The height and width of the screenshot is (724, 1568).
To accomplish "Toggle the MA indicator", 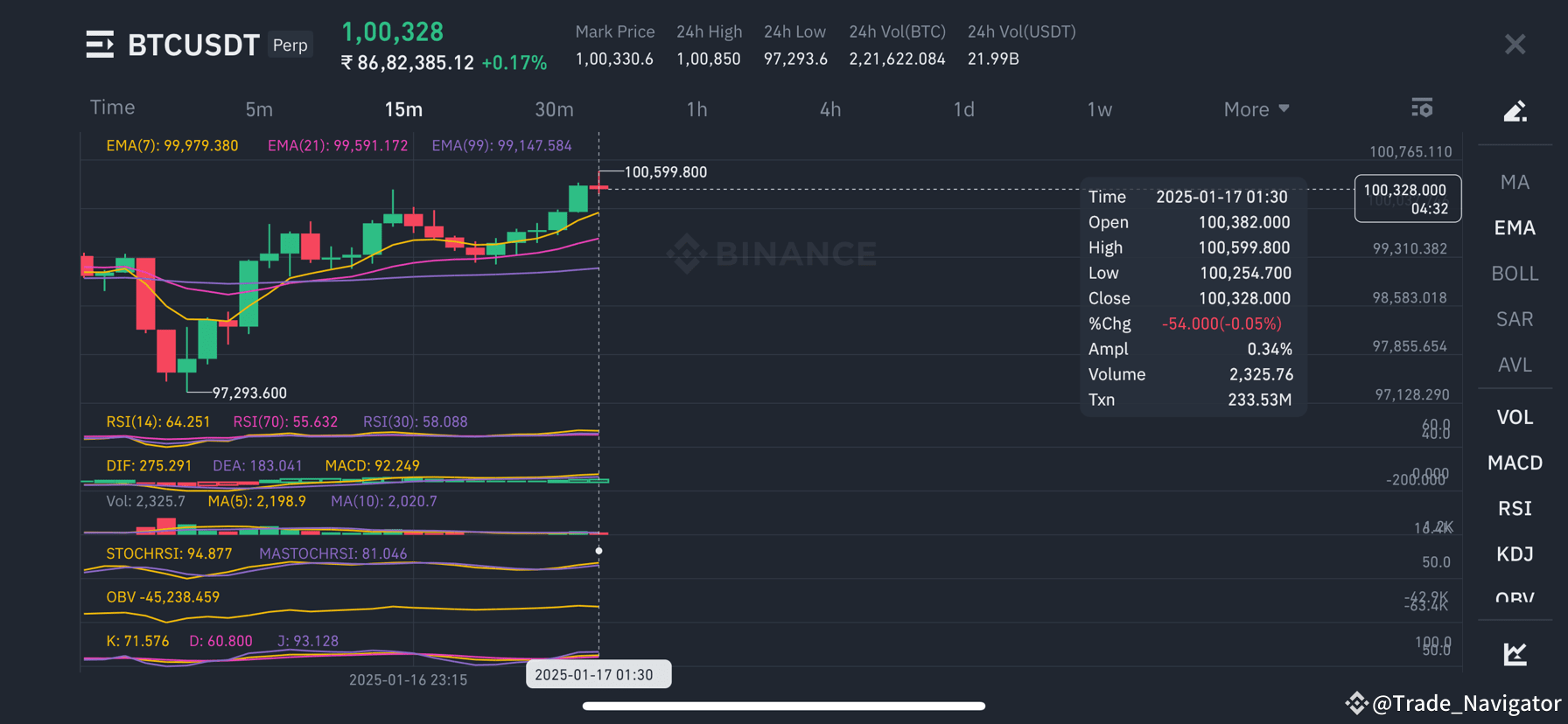I will (x=1515, y=182).
